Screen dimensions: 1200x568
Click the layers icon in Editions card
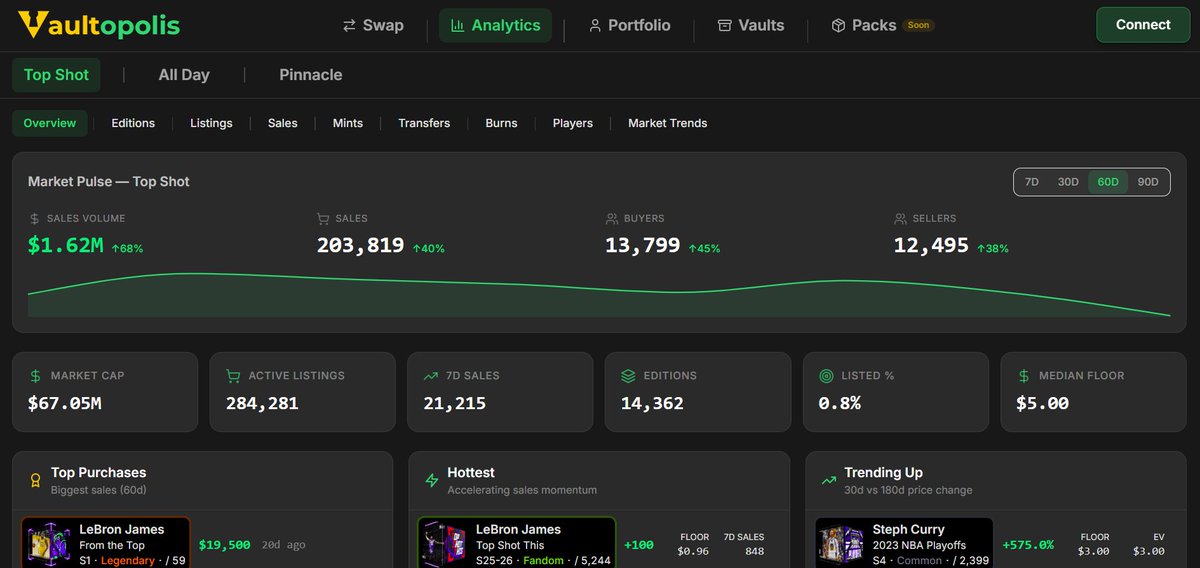[x=628, y=376]
